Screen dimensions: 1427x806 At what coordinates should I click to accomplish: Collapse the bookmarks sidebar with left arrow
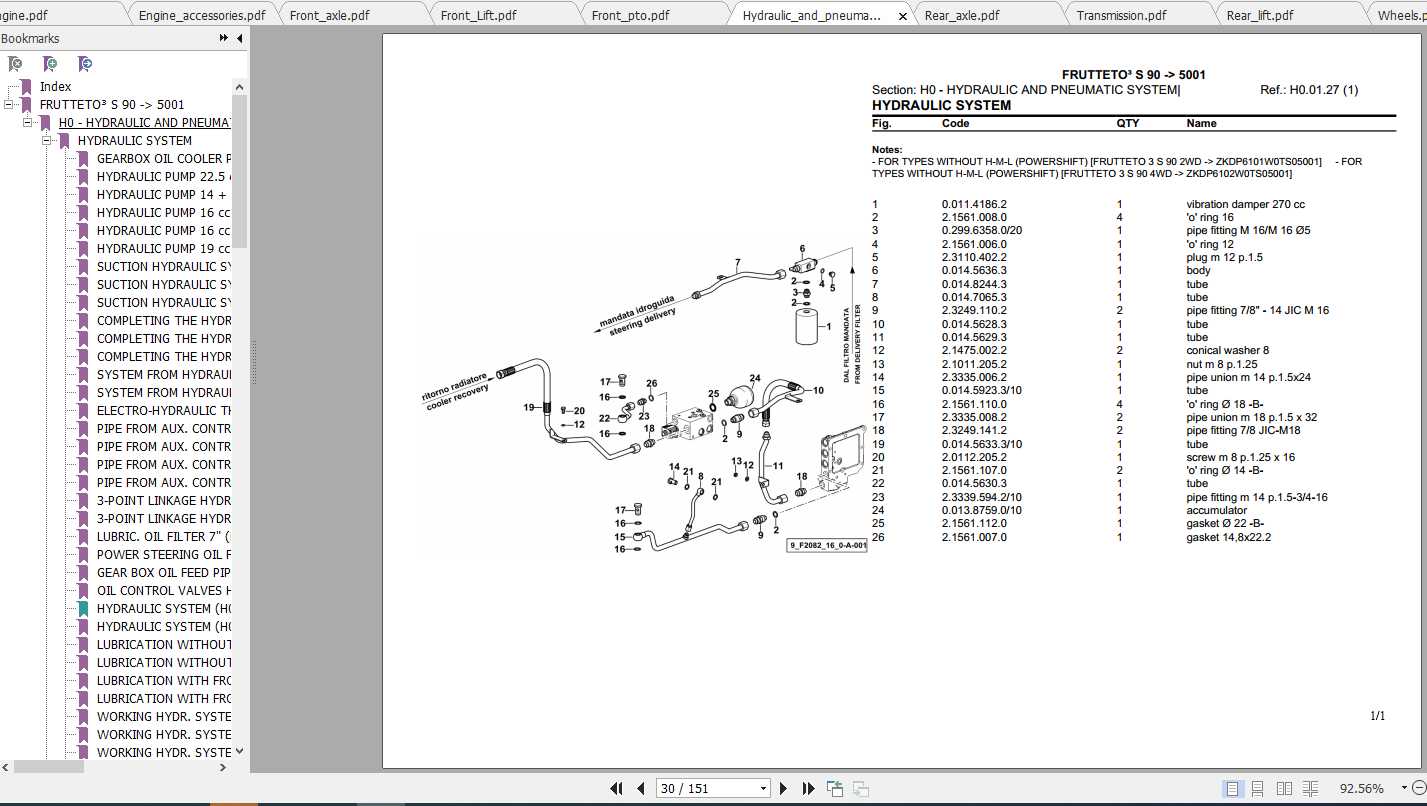[240, 38]
